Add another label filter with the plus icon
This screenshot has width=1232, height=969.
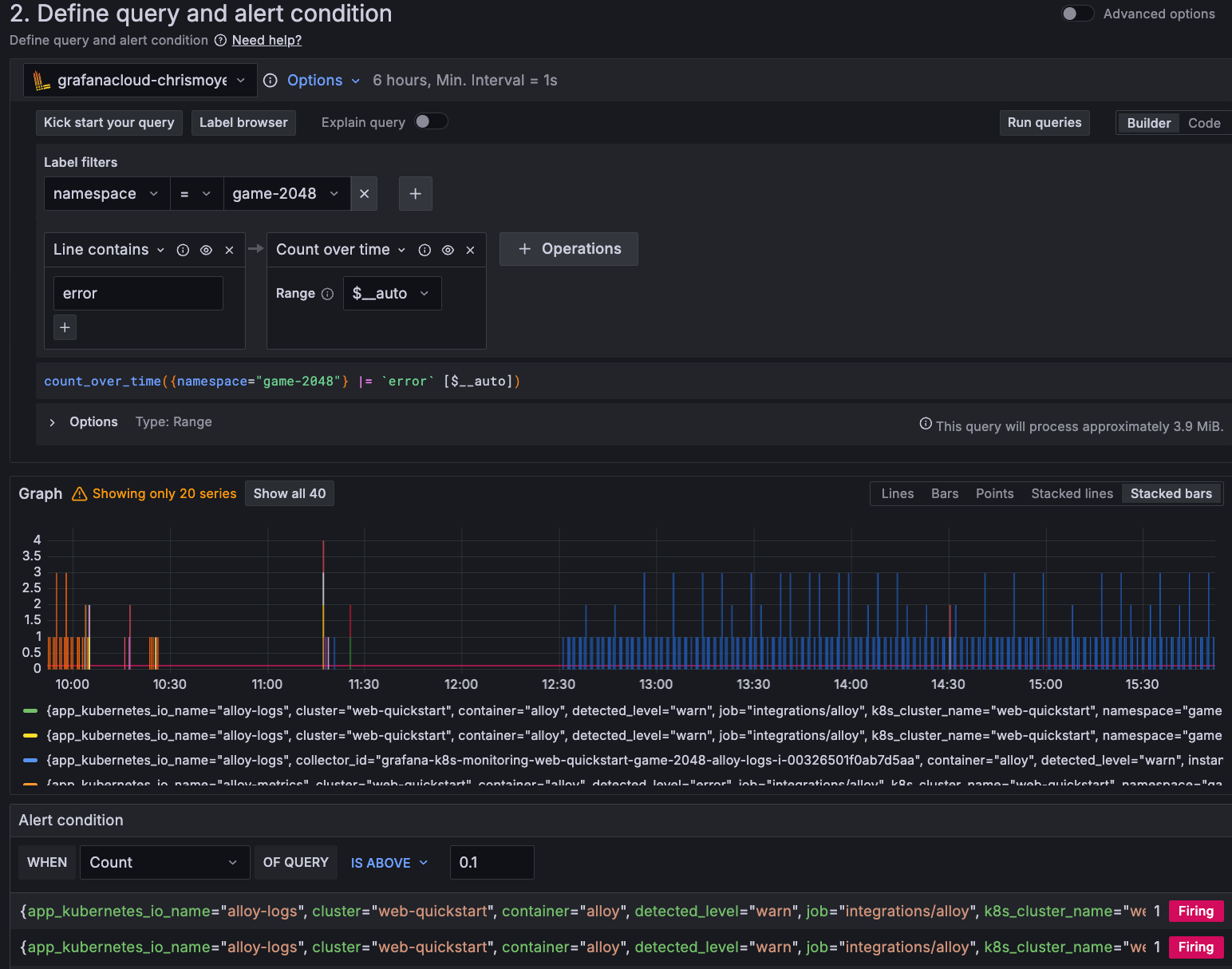click(415, 193)
